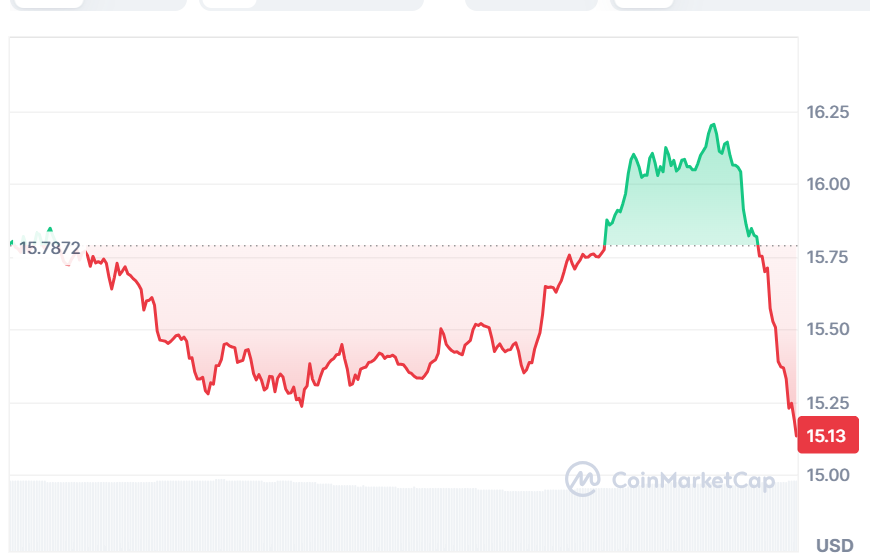Viewport: 870px width, 559px height.
Task: Select the 15.75 y-axis label
Action: pyautogui.click(x=828, y=258)
